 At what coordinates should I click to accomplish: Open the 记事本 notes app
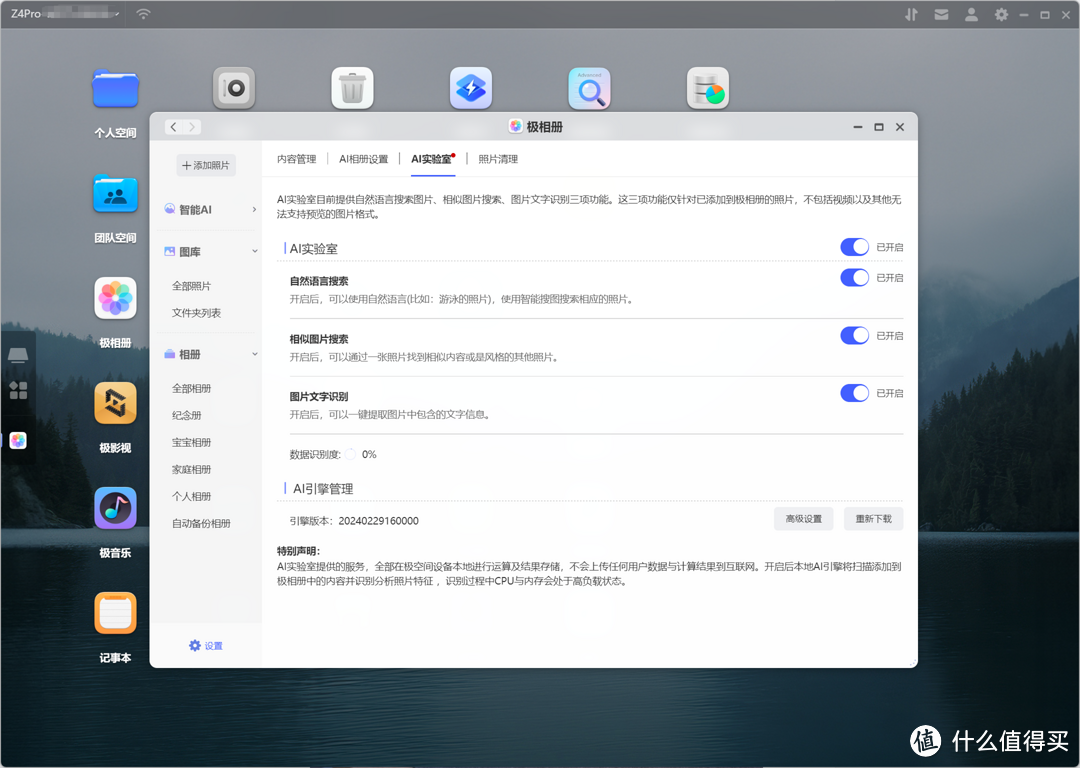click(115, 614)
